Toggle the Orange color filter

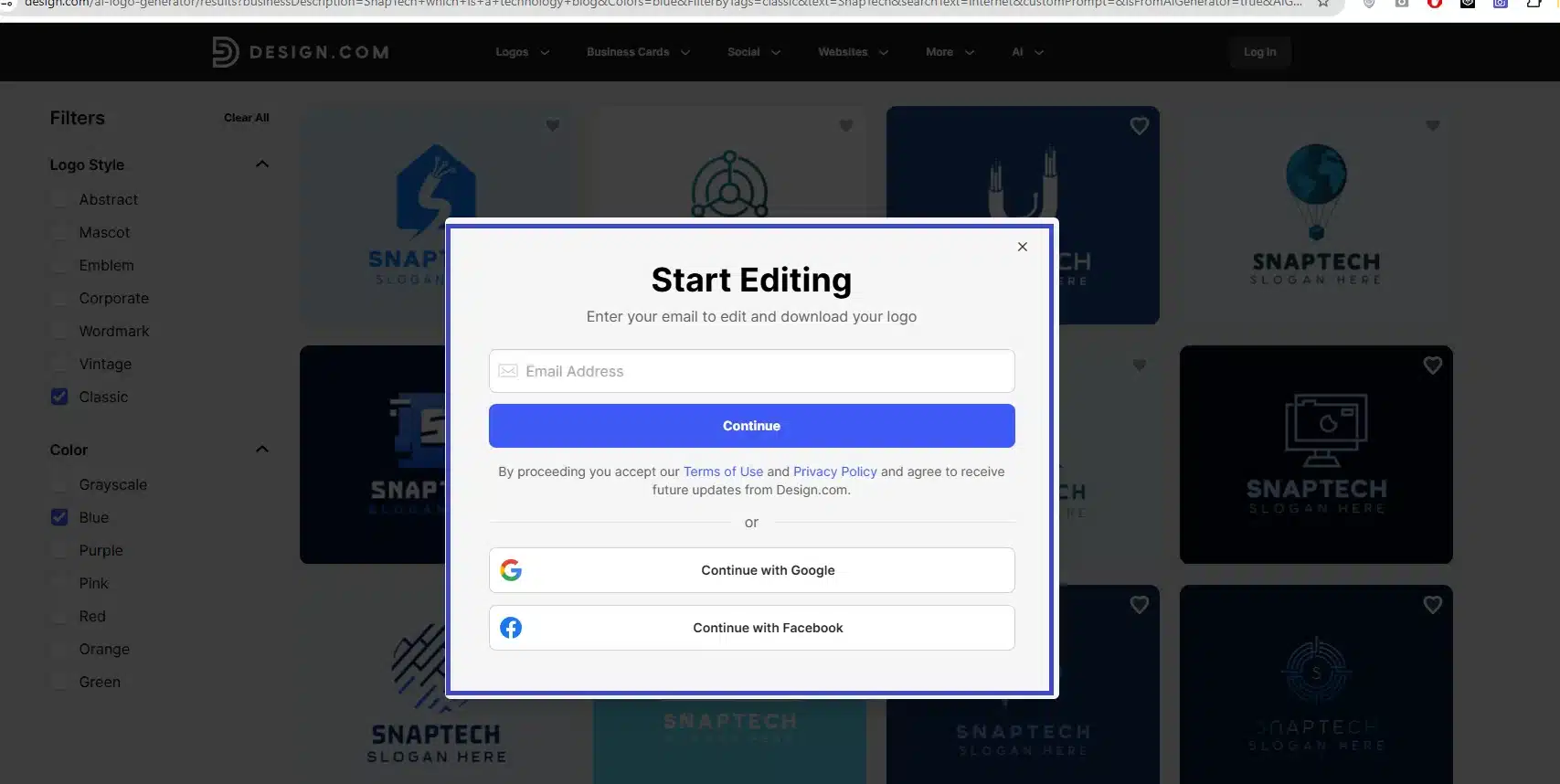point(59,649)
